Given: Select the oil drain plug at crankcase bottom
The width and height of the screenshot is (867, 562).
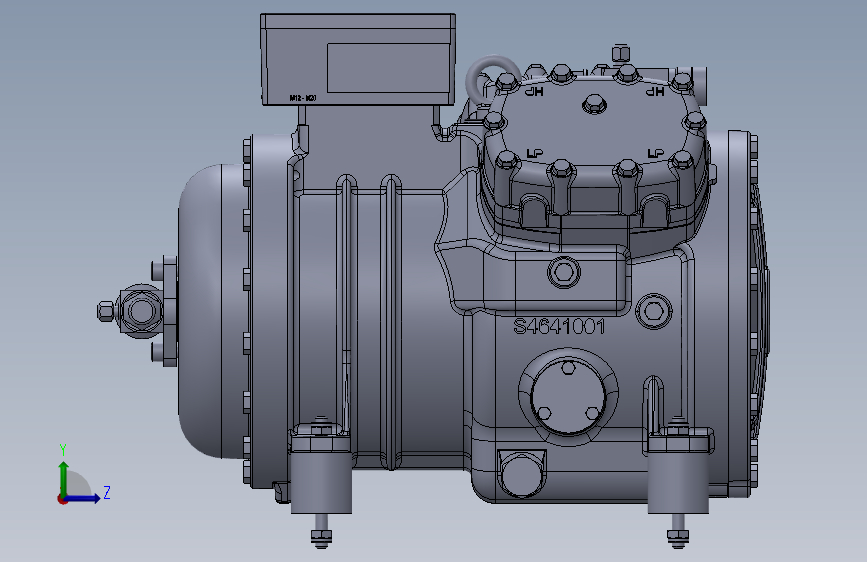Looking at the screenshot, I should 521,473.
